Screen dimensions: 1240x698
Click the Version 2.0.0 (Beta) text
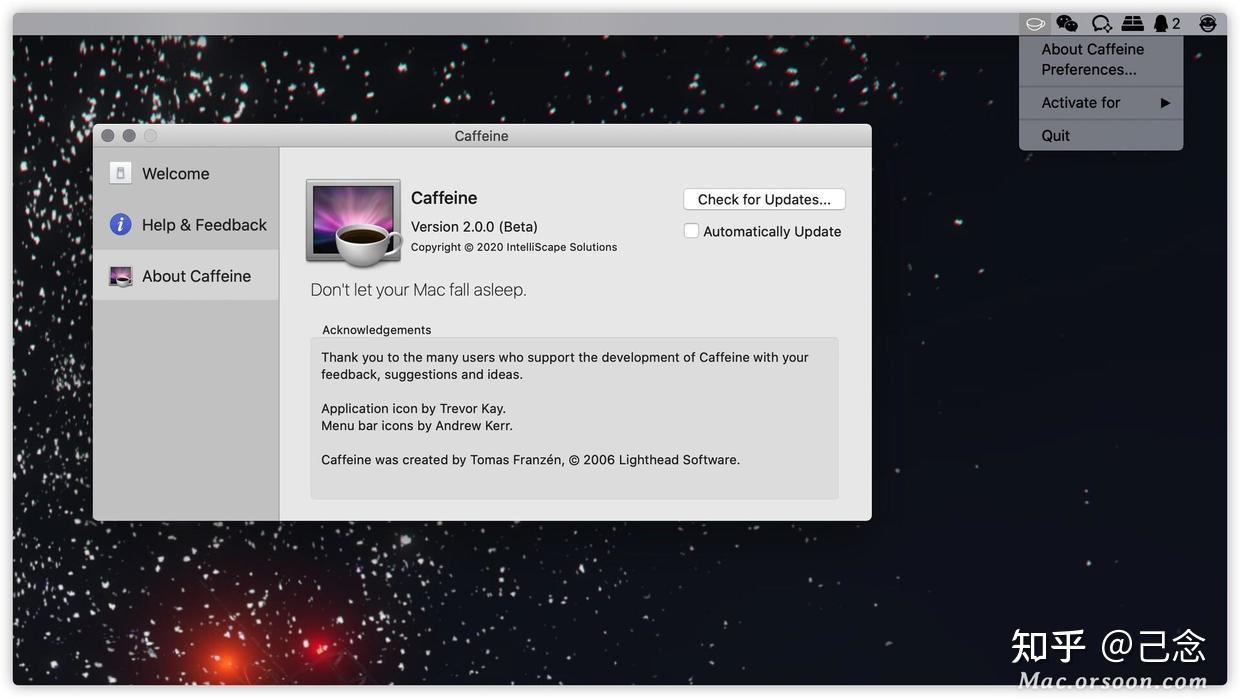tap(474, 227)
